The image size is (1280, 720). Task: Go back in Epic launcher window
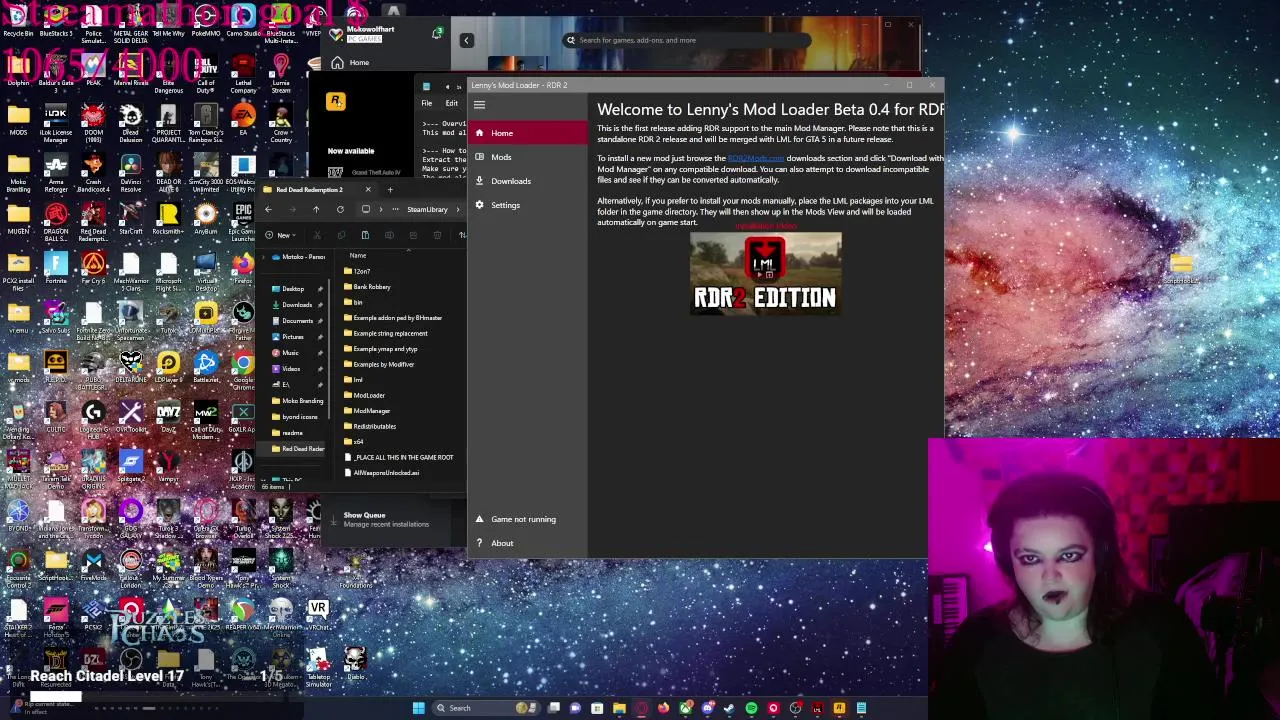(466, 40)
